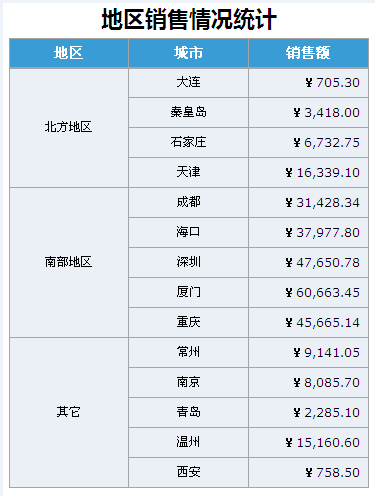
Task: Click the 城市 column header
Action: point(188,53)
